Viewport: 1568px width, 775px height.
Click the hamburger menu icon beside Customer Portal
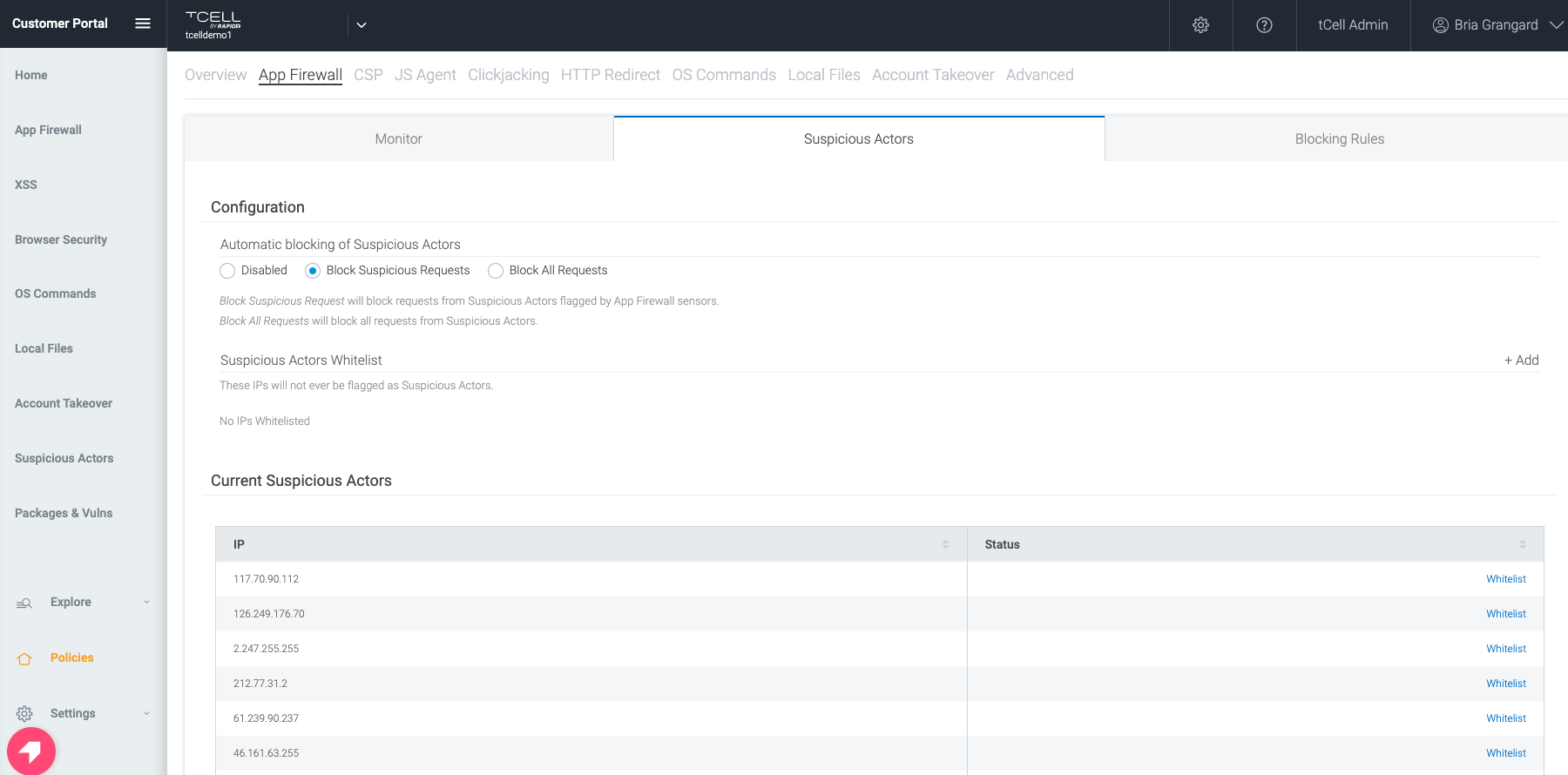point(143,24)
